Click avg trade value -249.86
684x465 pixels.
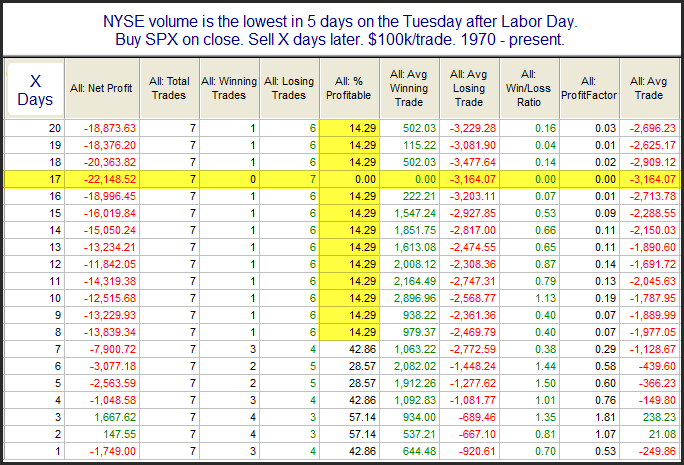[657, 451]
